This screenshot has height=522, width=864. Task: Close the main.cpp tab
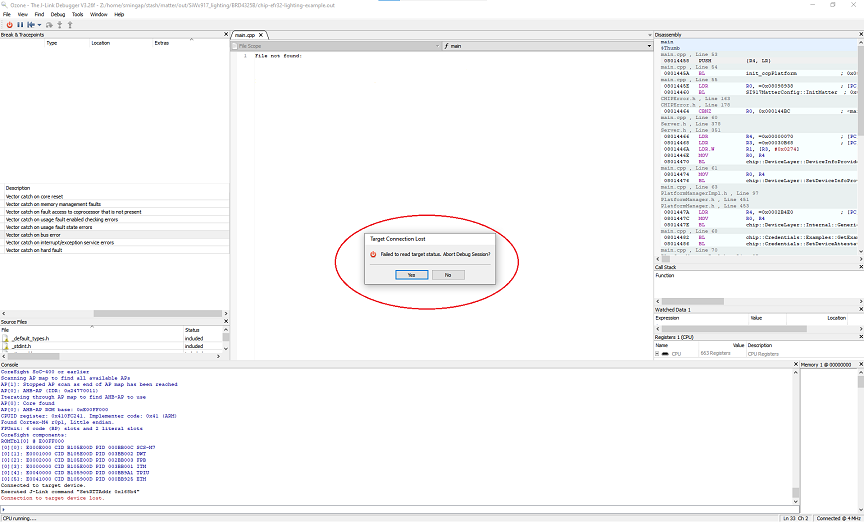[x=262, y=35]
